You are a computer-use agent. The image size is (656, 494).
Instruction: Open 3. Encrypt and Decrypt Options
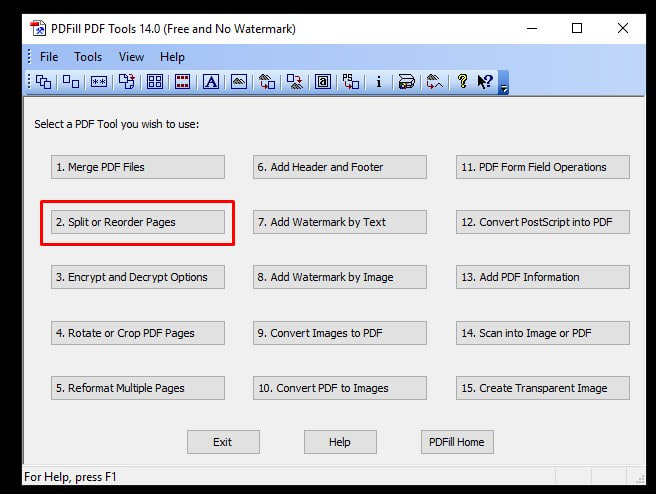click(138, 277)
